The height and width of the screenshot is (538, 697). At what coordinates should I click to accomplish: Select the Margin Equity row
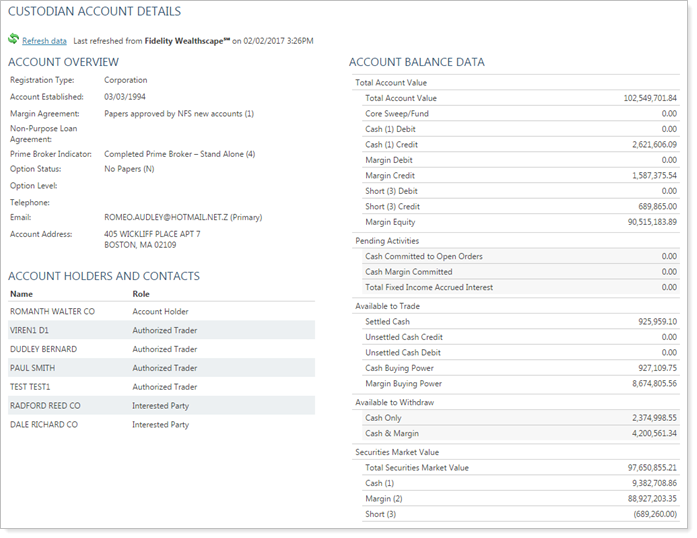coord(516,222)
